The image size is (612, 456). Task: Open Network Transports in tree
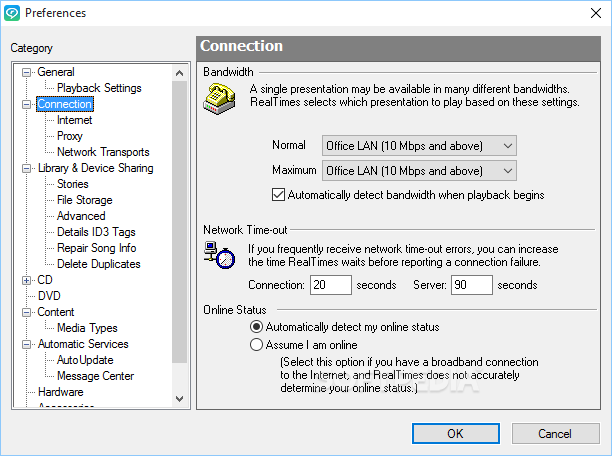pyautogui.click(x=103, y=152)
